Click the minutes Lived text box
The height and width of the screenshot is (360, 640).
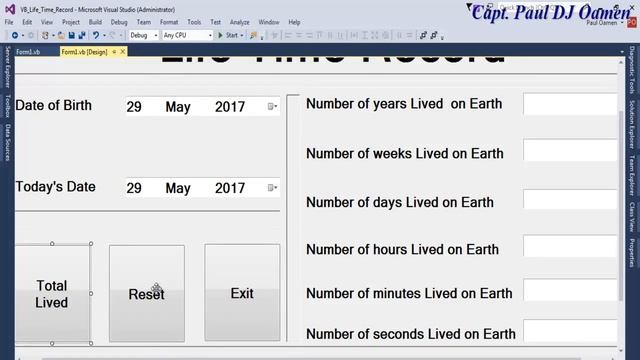click(570, 290)
